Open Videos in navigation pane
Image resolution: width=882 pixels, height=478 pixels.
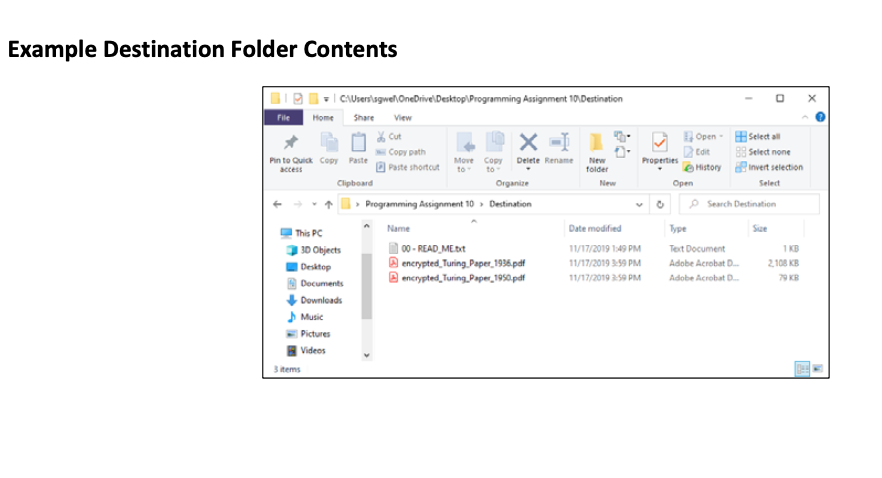coord(305,350)
